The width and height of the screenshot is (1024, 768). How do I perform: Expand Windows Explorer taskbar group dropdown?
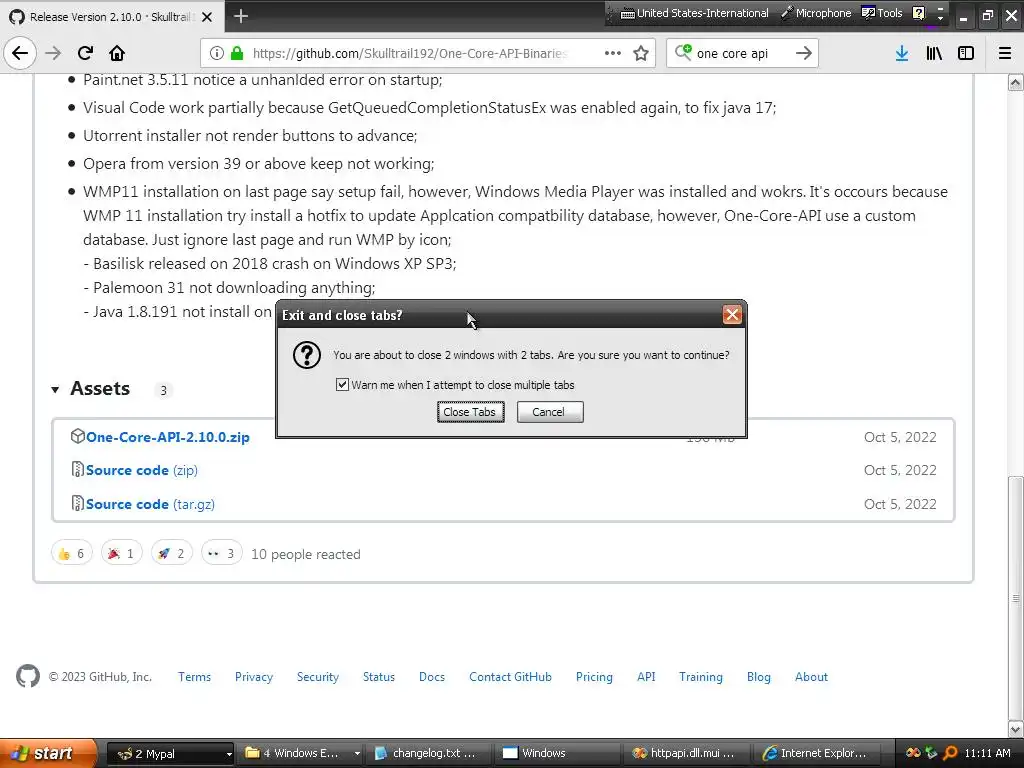pyautogui.click(x=357, y=754)
